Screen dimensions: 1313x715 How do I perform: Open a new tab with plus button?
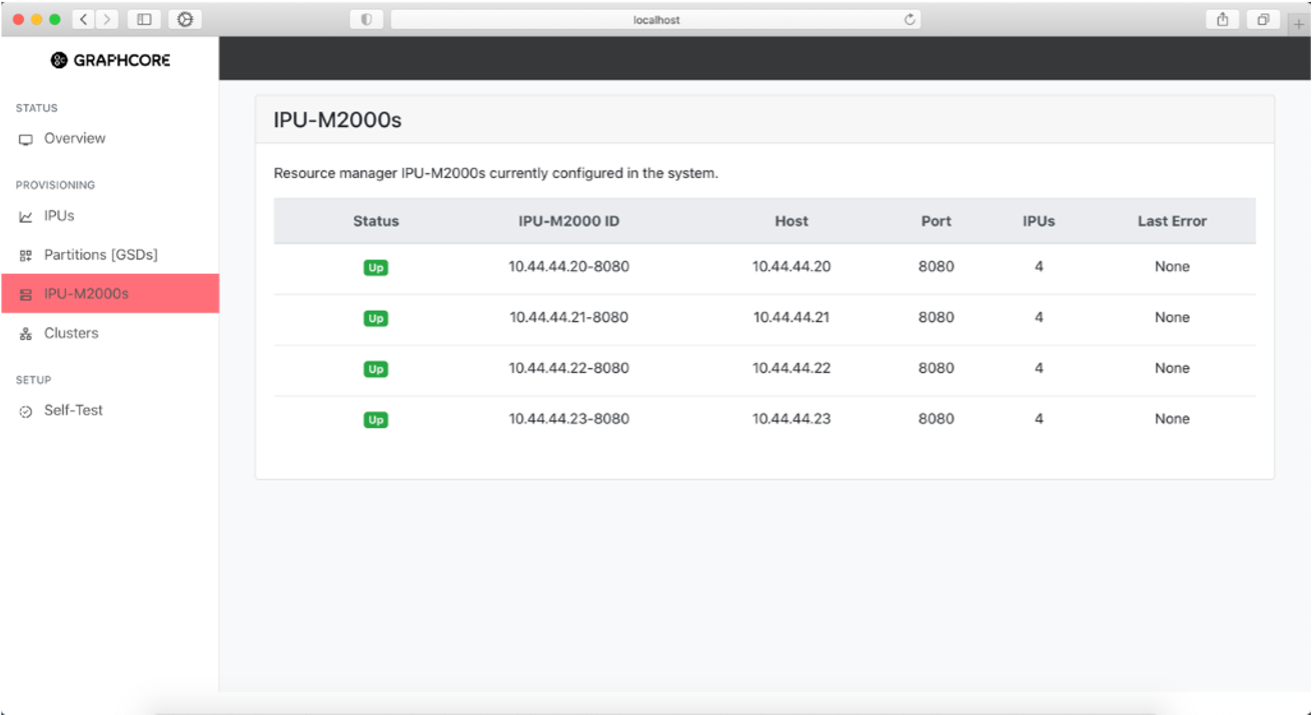(x=1299, y=22)
